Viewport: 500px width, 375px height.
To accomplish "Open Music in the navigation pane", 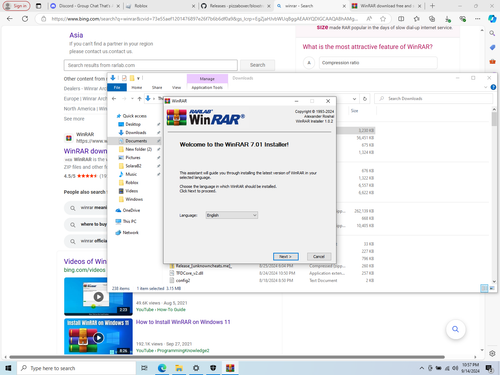I will pyautogui.click(x=131, y=174).
